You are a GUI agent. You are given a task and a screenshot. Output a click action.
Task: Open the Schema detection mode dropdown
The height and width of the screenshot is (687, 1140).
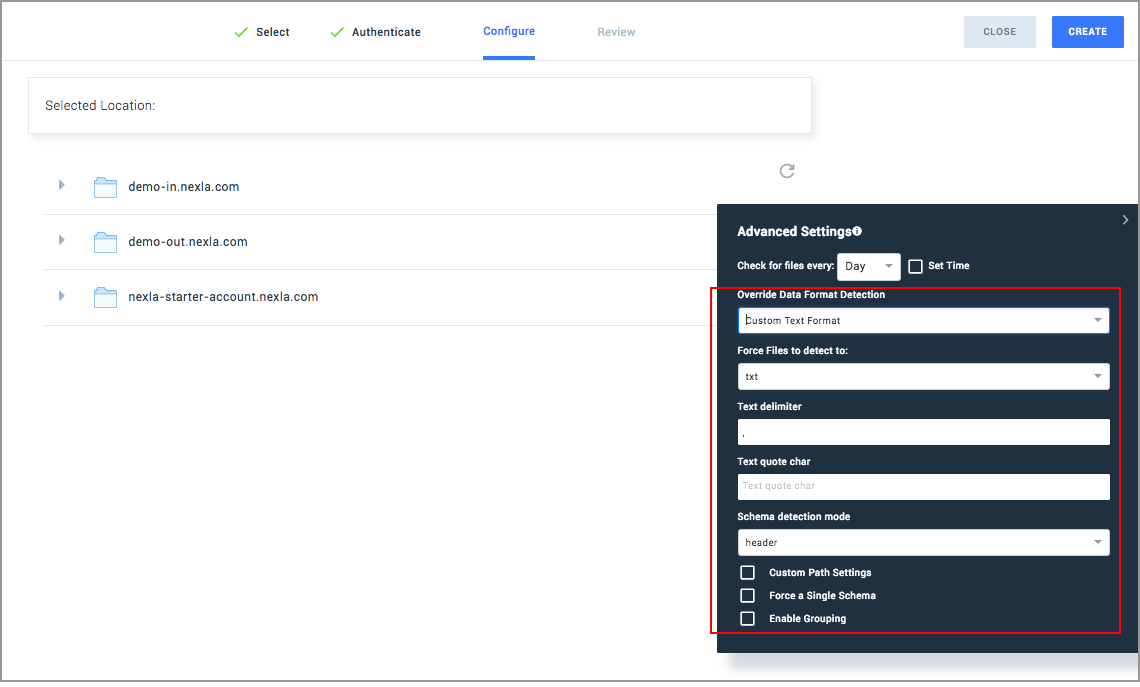click(923, 542)
